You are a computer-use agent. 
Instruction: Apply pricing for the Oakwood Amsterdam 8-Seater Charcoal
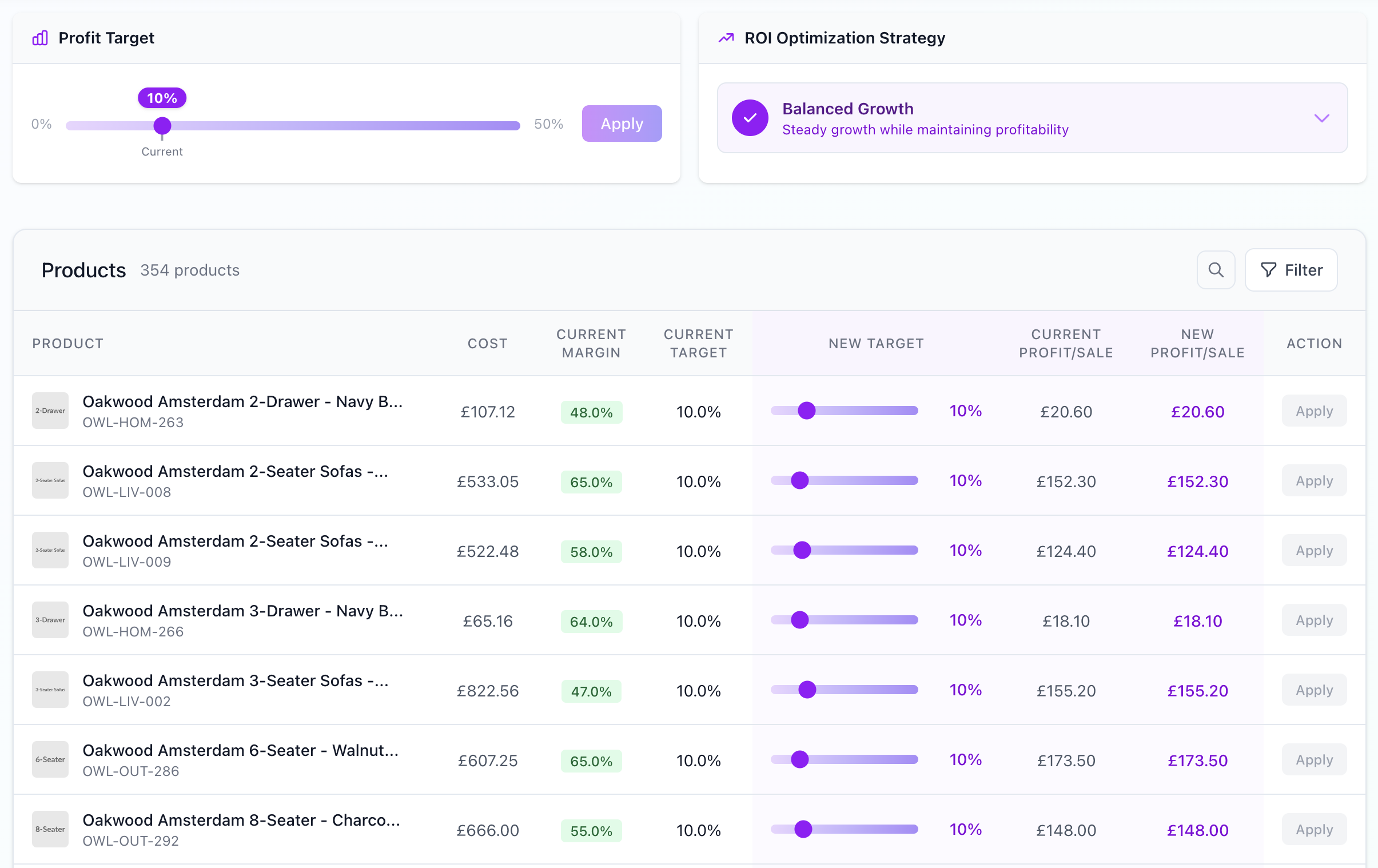pyautogui.click(x=1313, y=829)
